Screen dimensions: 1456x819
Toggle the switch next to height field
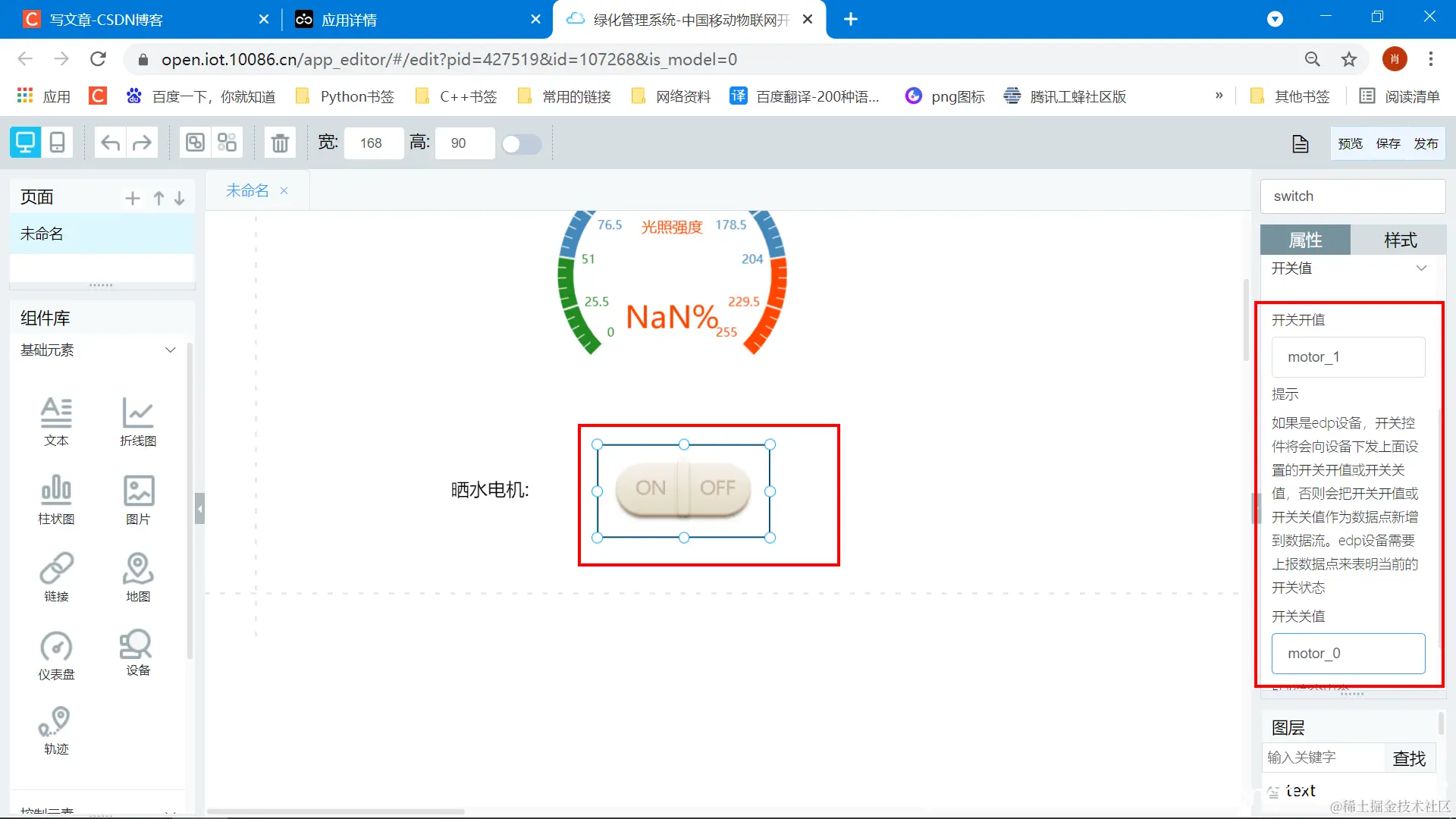click(x=522, y=143)
